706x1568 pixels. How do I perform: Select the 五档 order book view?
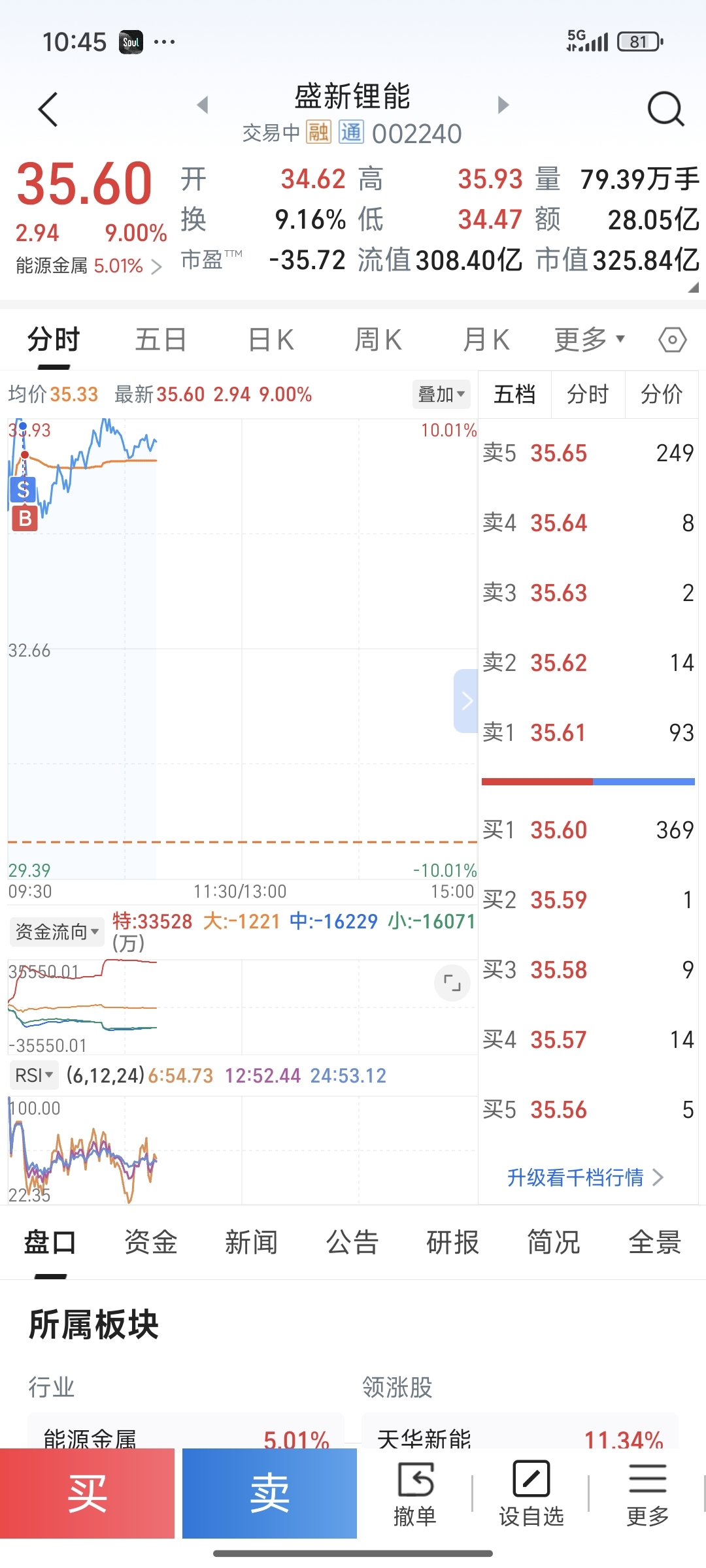click(514, 394)
